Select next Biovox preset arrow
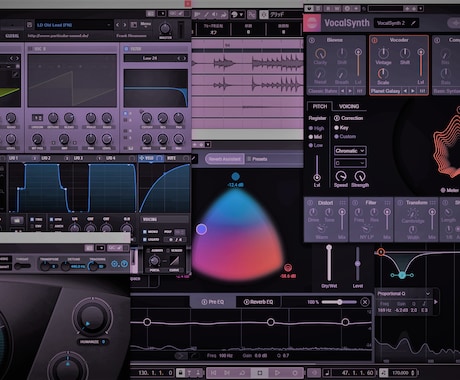 [x=350, y=91]
